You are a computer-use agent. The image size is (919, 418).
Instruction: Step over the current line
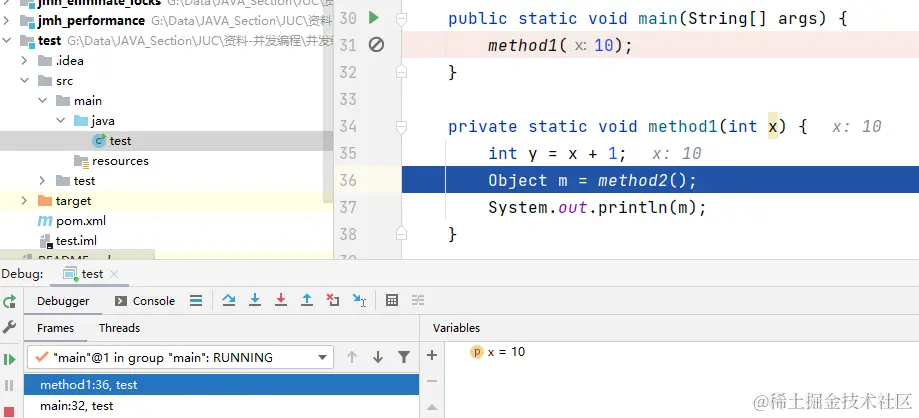[229, 301]
